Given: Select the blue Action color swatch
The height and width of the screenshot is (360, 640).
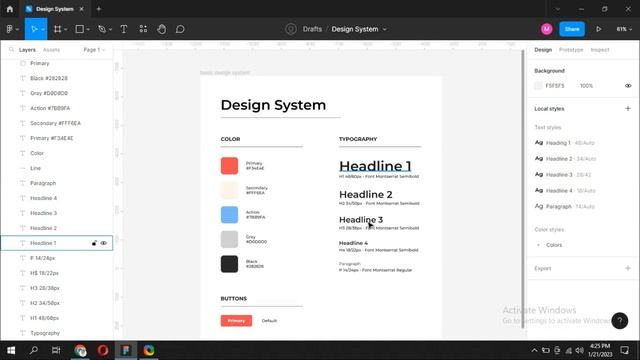Looking at the screenshot, I should pos(229,215).
